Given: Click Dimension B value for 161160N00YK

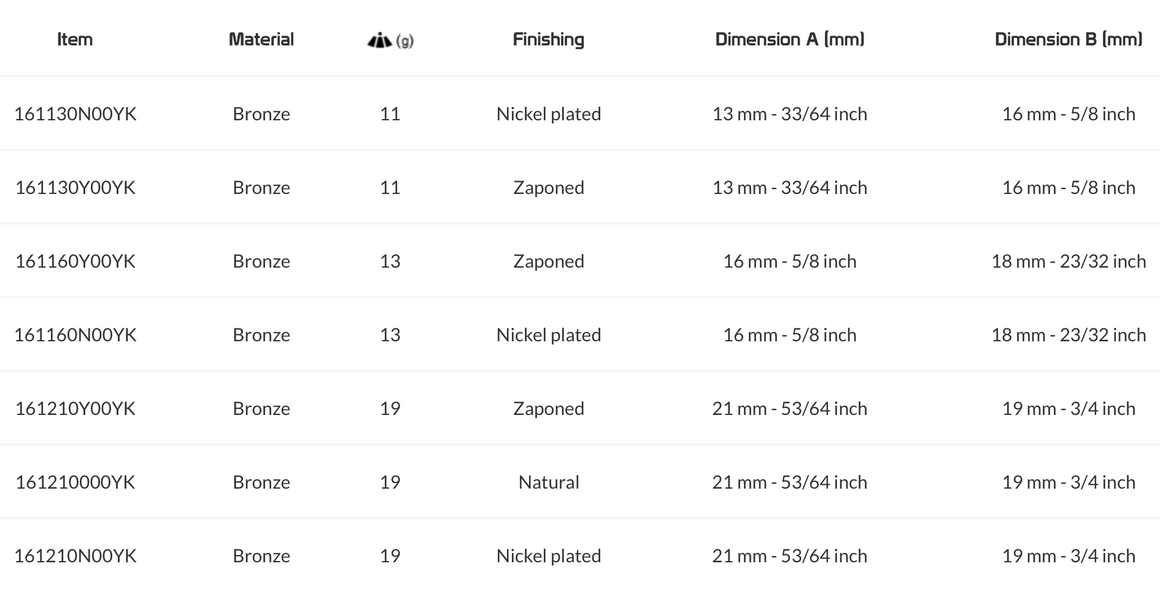Looking at the screenshot, I should pyautogui.click(x=1068, y=335).
